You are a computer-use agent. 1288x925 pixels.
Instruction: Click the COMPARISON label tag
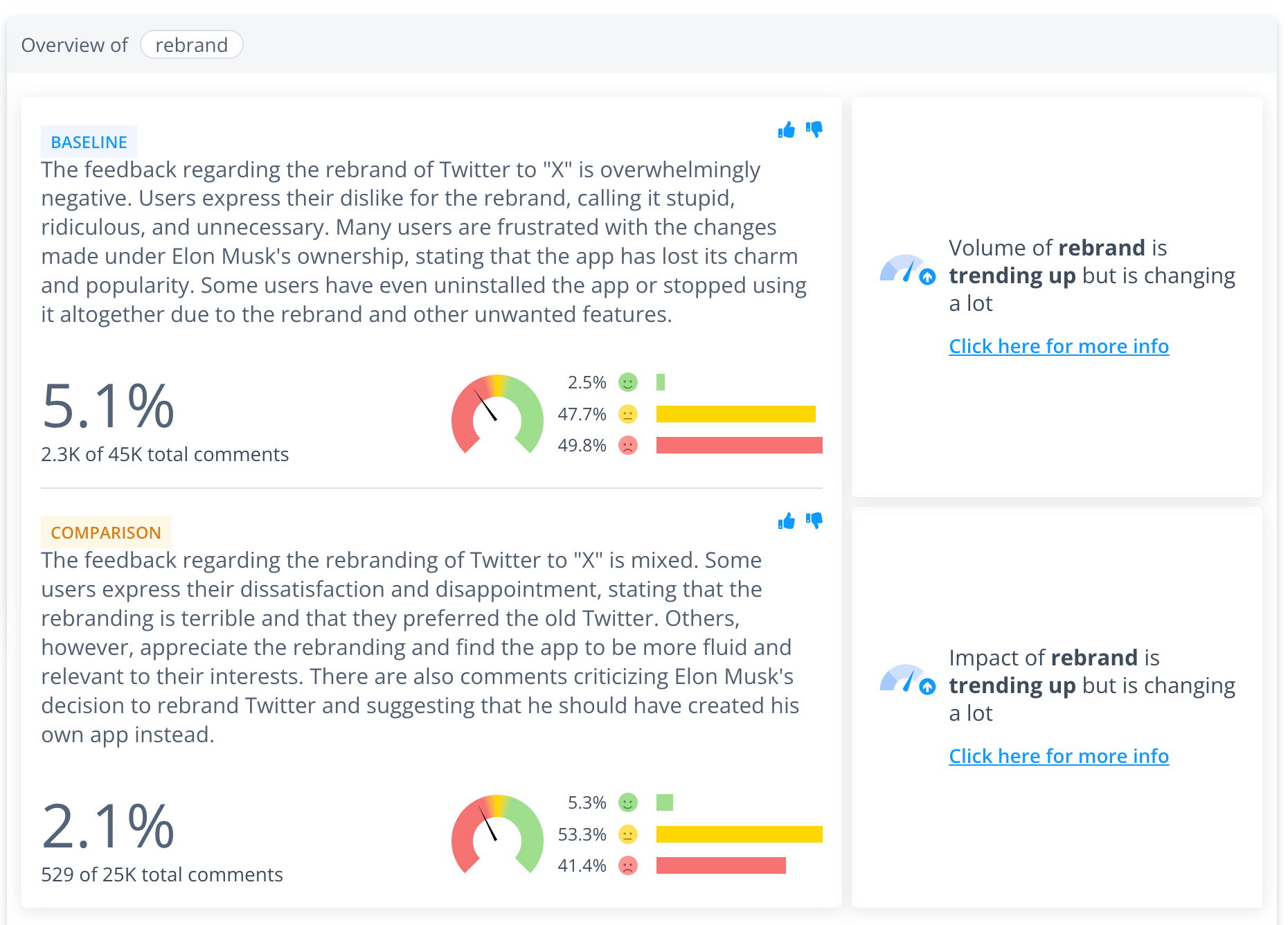point(106,532)
